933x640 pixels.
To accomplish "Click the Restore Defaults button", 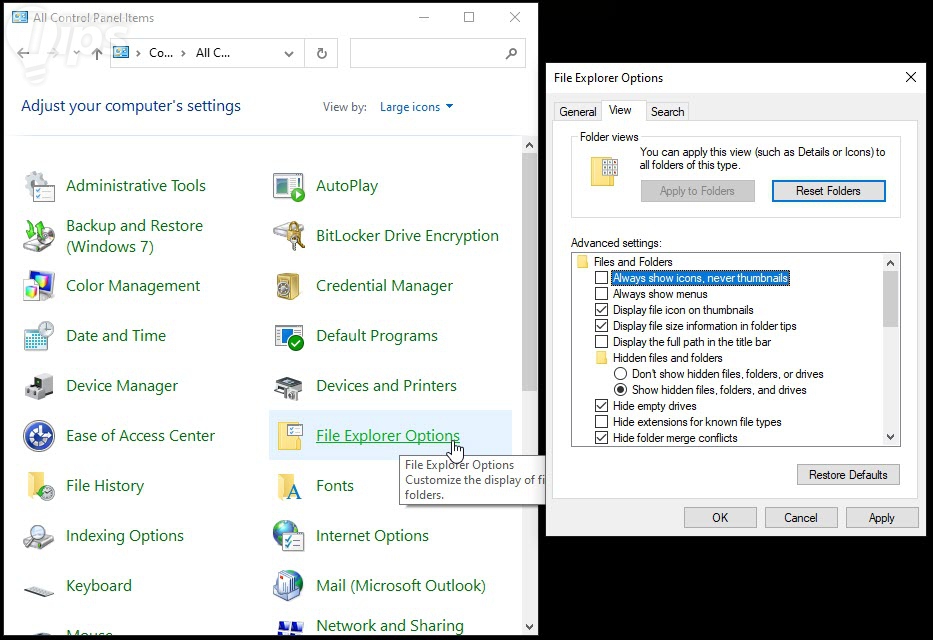I will coord(848,475).
